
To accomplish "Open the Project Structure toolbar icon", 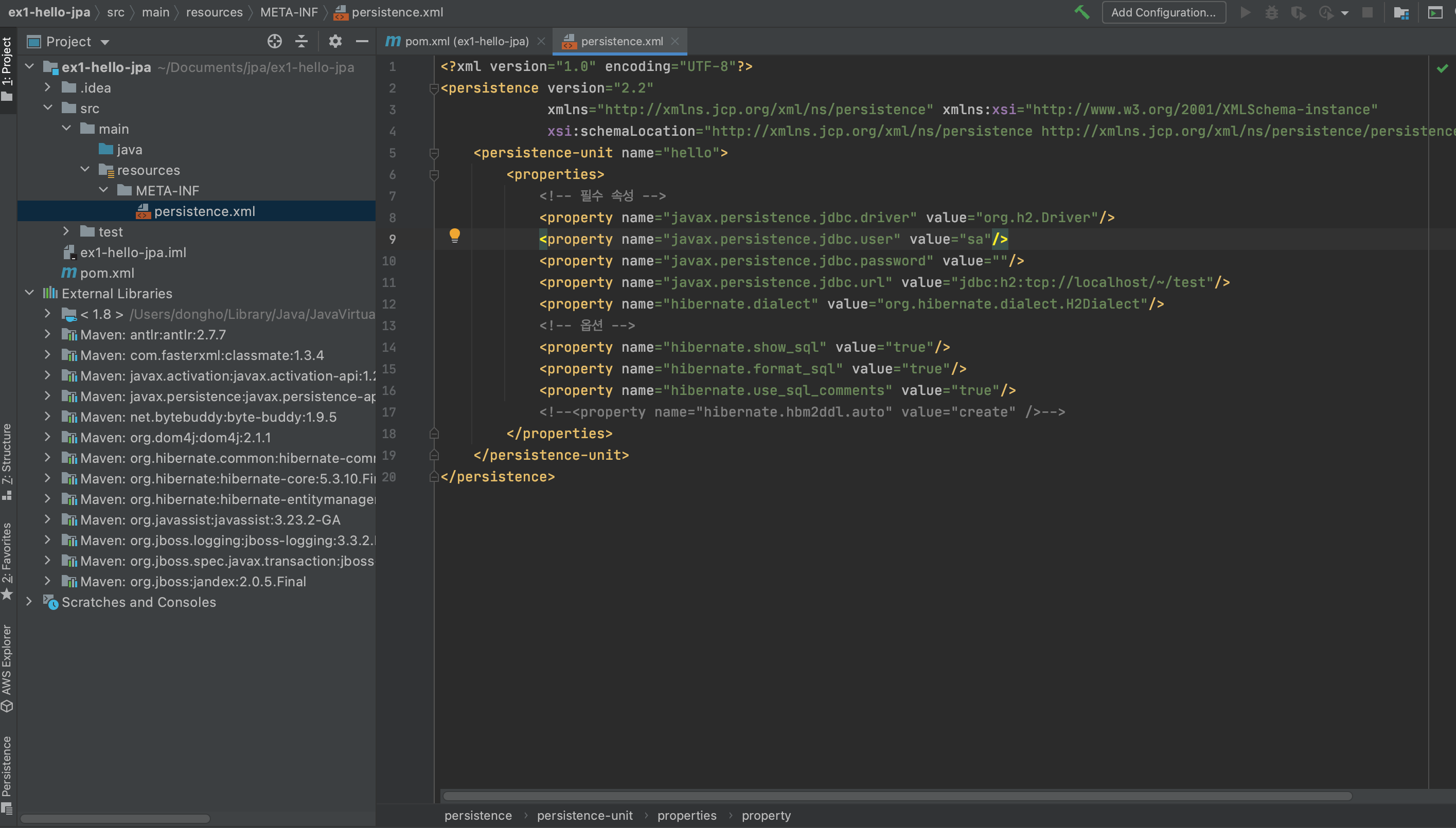I will [x=1401, y=12].
